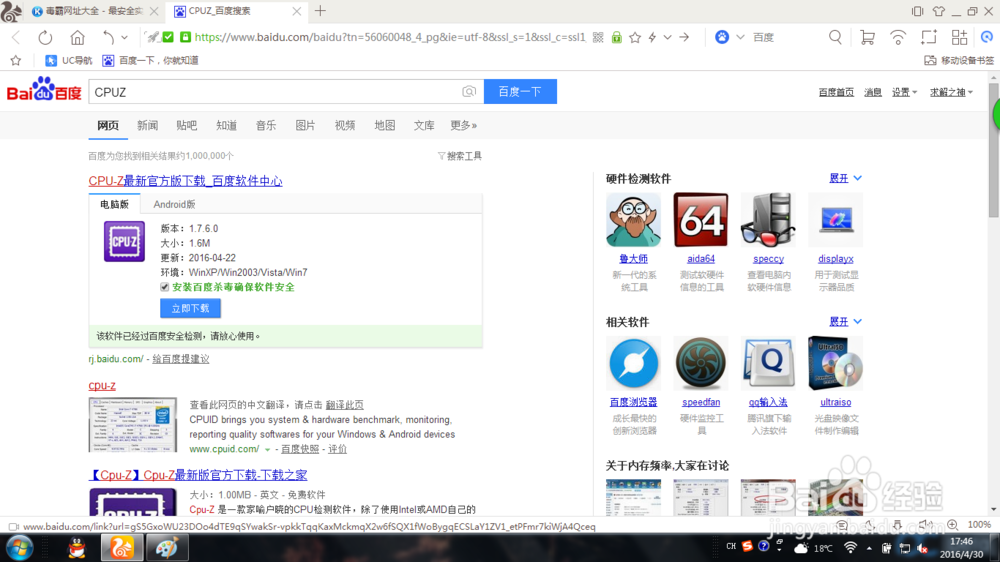Click the ultraiso software icon
1000x562 pixels.
pos(835,364)
